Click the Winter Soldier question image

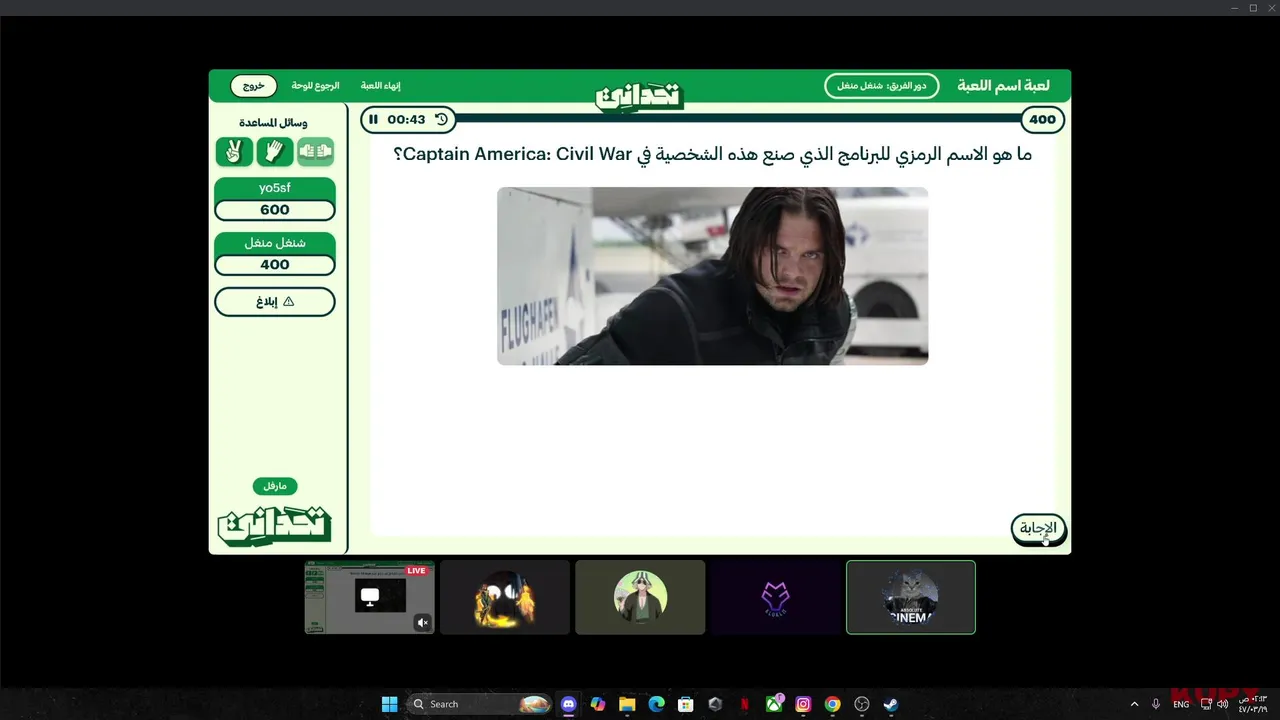click(713, 276)
